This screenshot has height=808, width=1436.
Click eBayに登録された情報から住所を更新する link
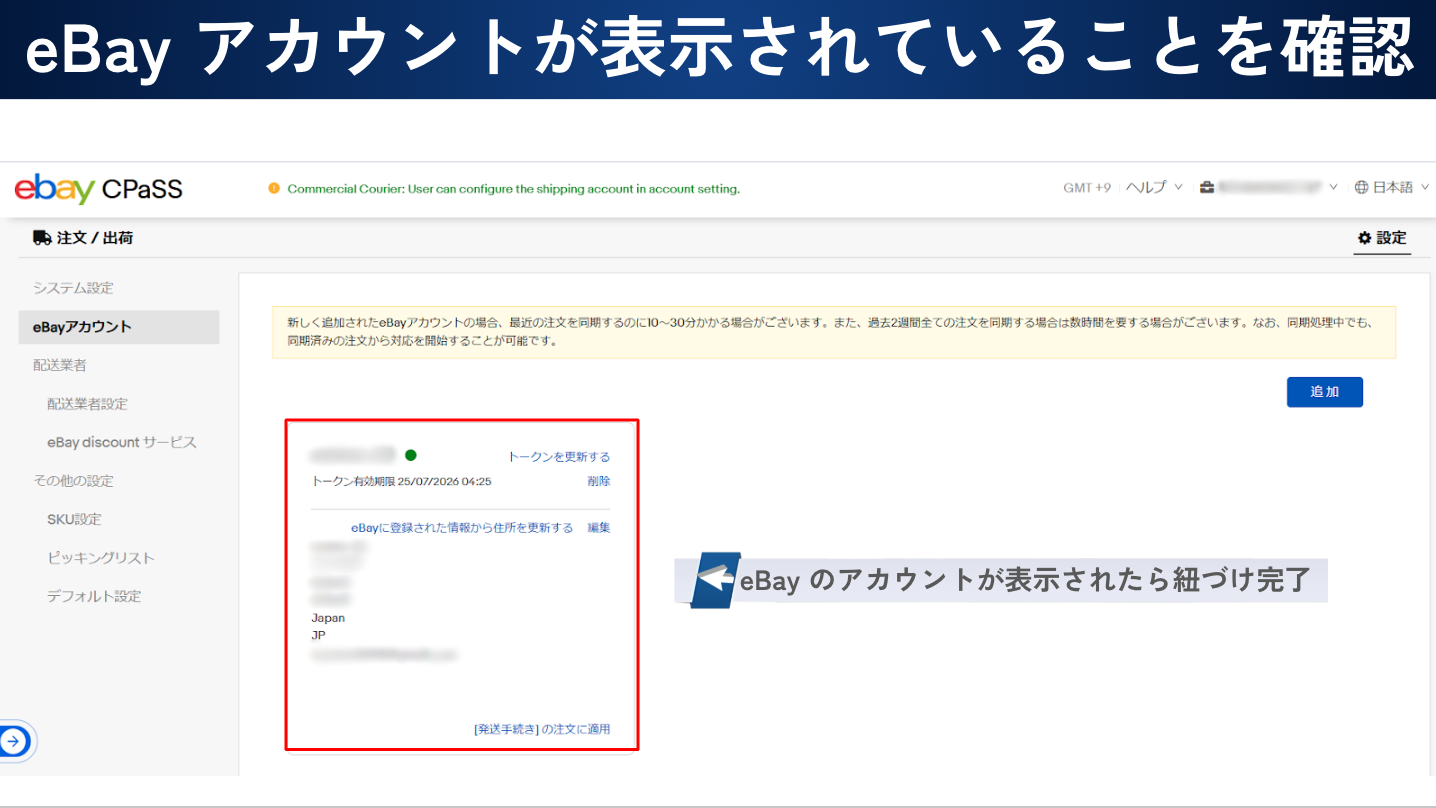click(462, 528)
